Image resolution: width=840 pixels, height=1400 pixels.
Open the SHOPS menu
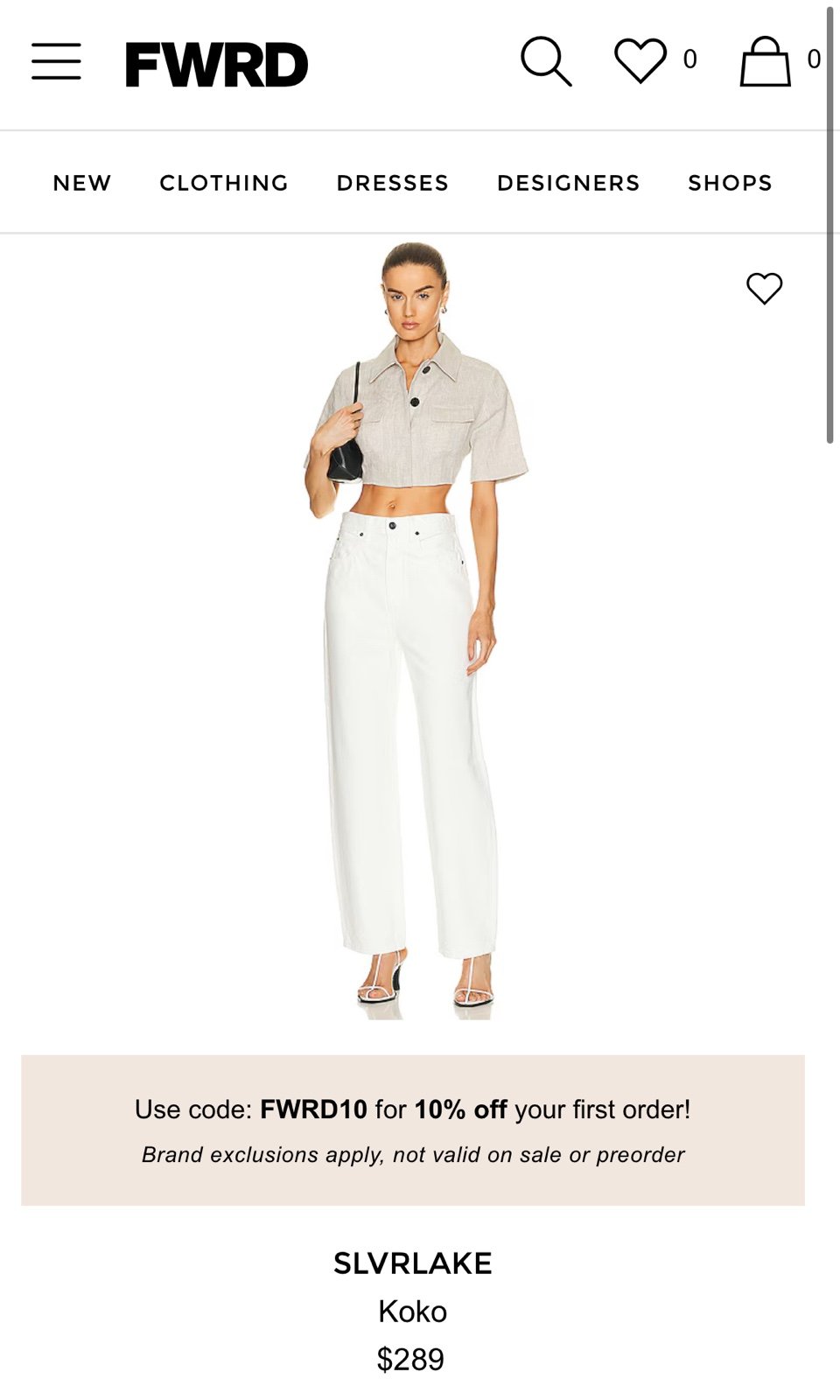[x=730, y=183]
